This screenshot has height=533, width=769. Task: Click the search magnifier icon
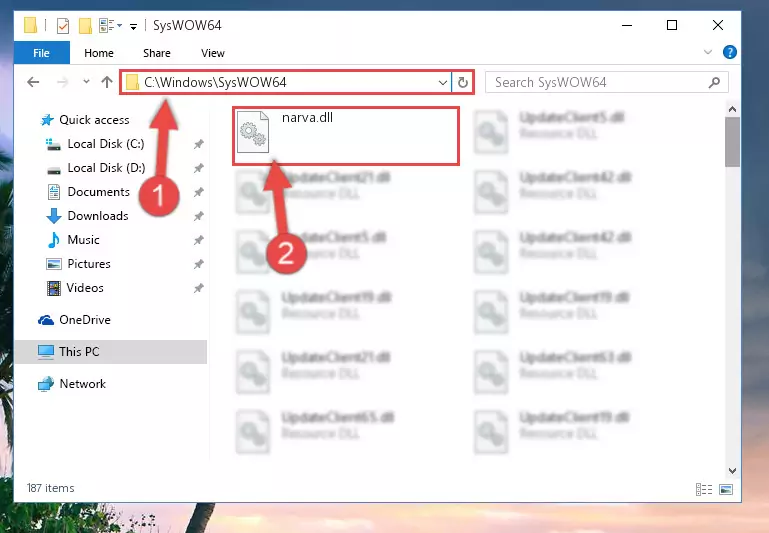[x=715, y=82]
